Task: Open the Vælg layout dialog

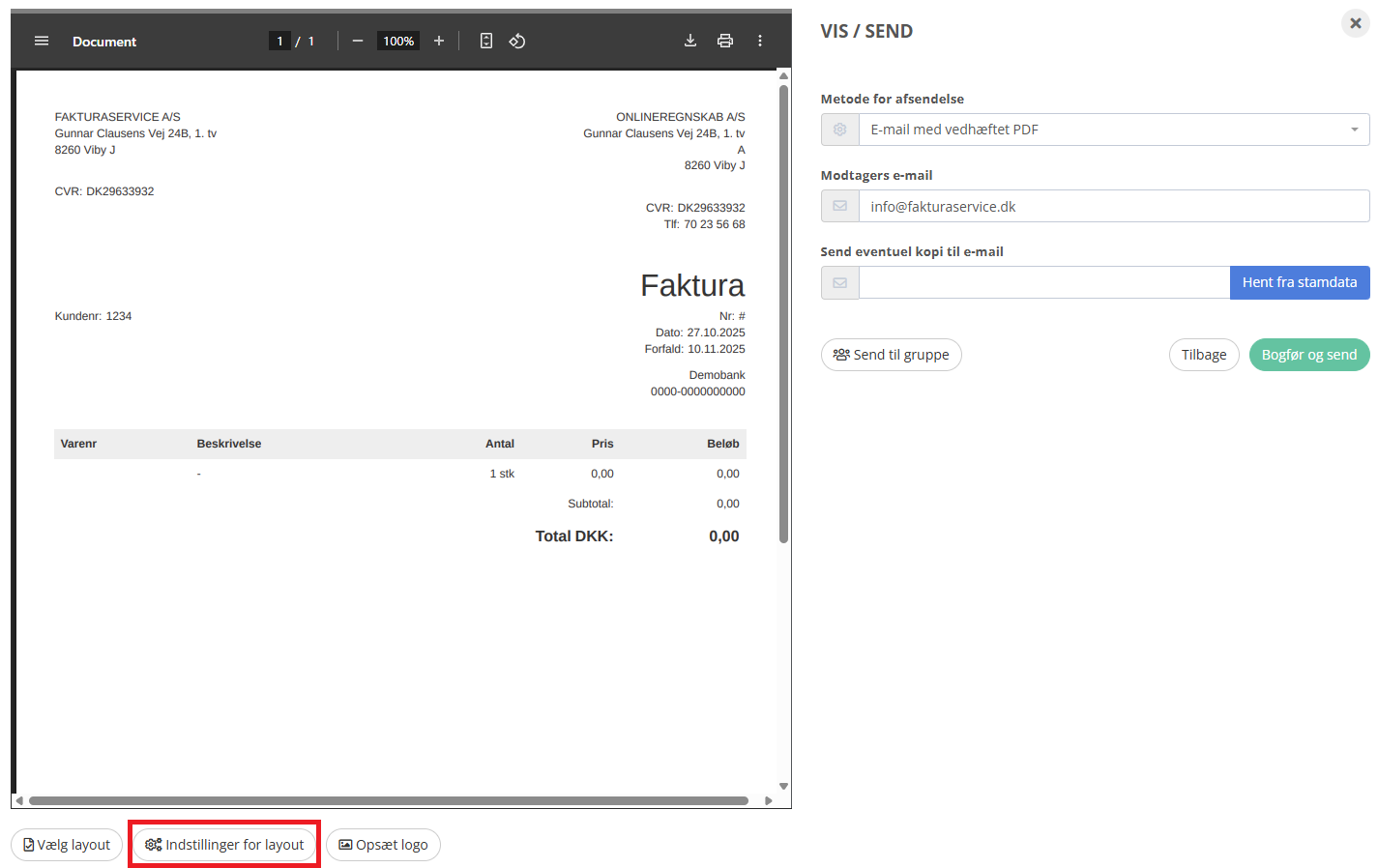Action: pyautogui.click(x=66, y=844)
